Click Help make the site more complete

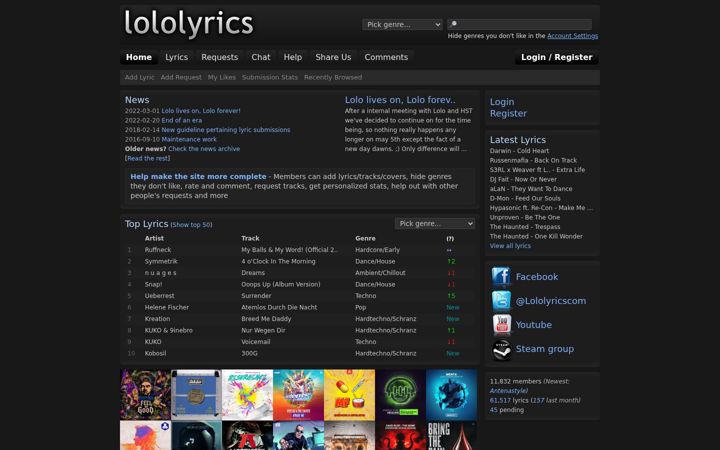pyautogui.click(x=198, y=176)
